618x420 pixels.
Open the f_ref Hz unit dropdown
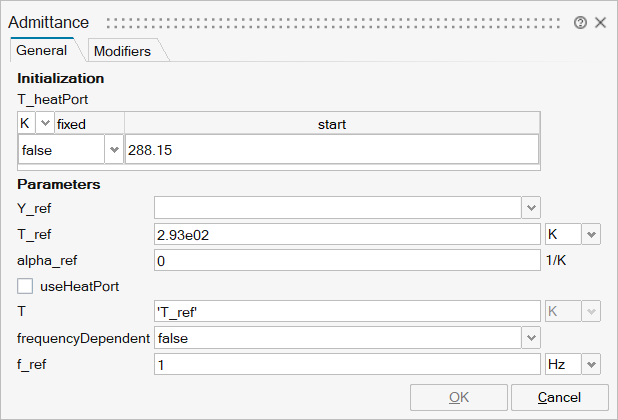coord(590,364)
